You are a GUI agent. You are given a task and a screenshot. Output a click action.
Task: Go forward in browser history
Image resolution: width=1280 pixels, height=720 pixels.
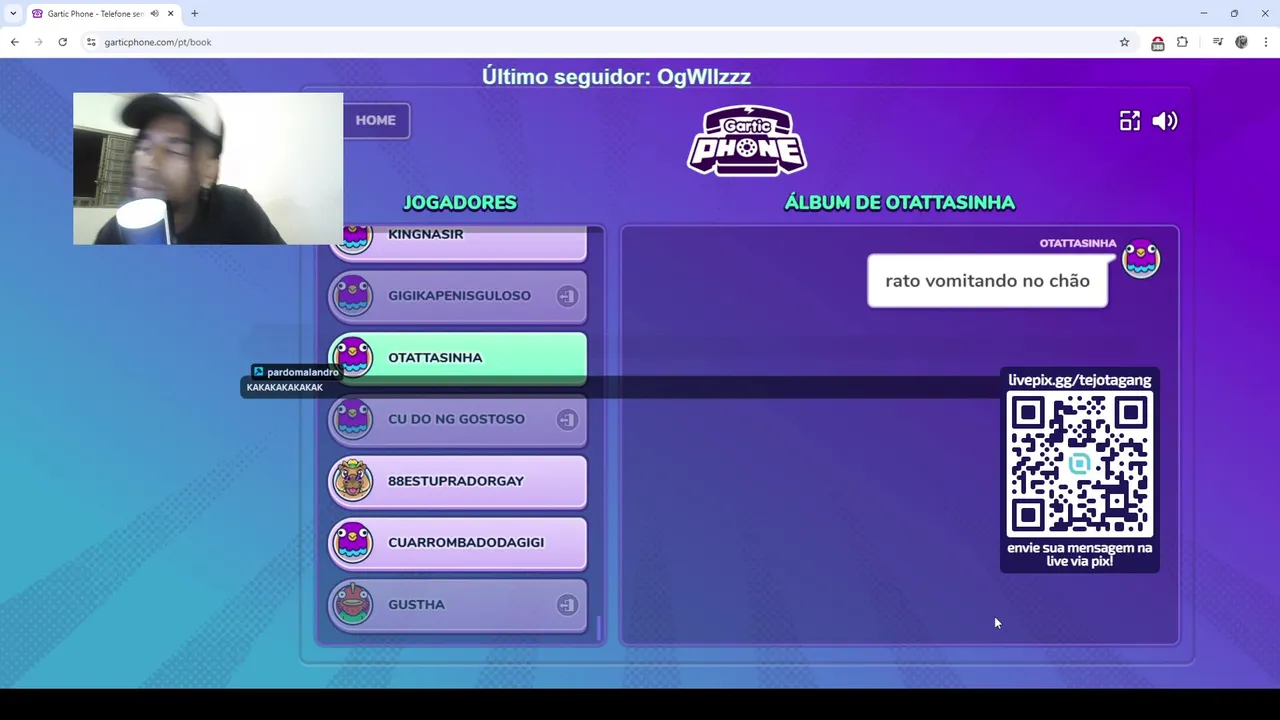pyautogui.click(x=38, y=42)
